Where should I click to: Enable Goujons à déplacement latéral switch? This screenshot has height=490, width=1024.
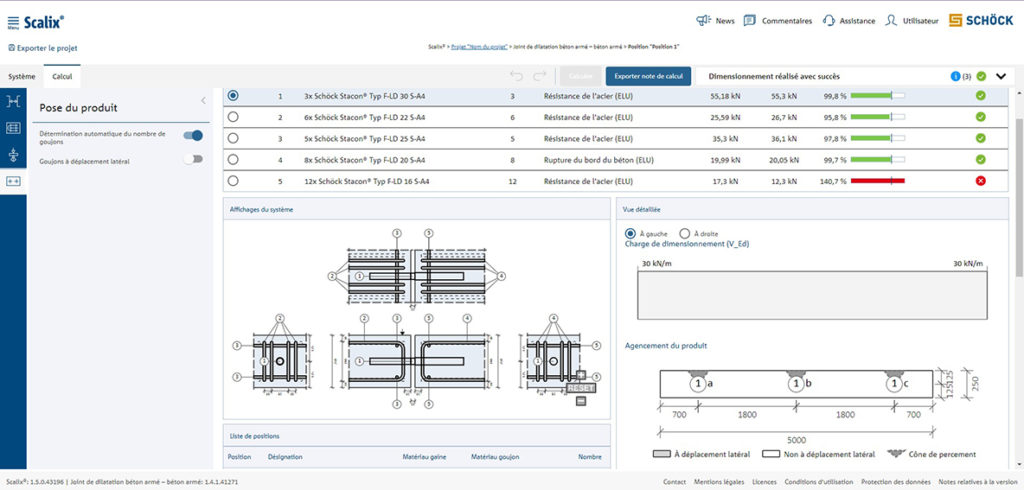coord(193,159)
